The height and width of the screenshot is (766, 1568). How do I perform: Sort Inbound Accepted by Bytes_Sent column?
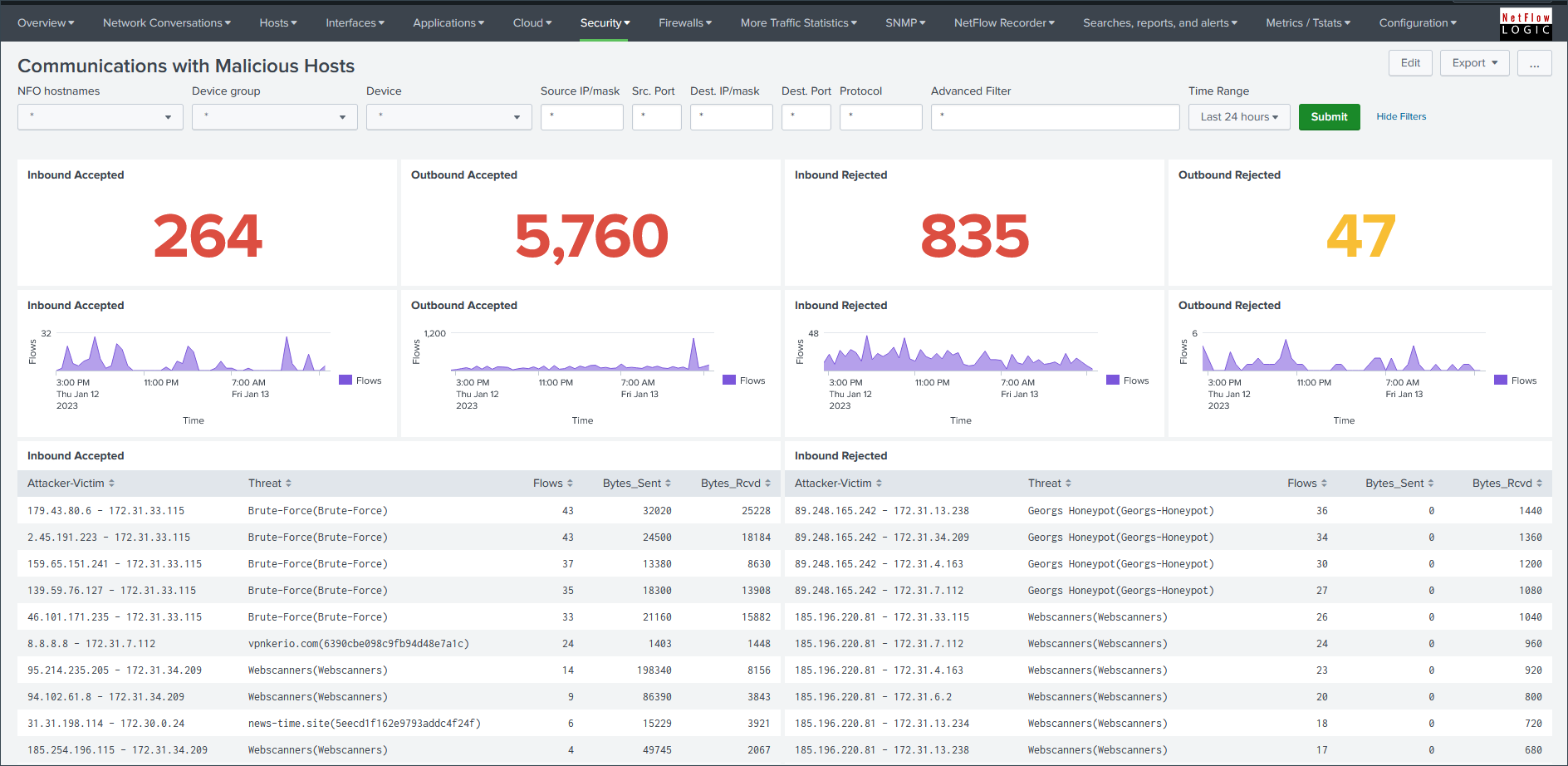point(636,484)
